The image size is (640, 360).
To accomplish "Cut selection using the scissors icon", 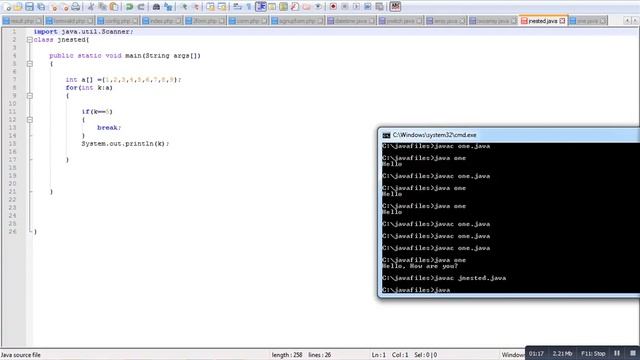I will [x=91, y=7].
